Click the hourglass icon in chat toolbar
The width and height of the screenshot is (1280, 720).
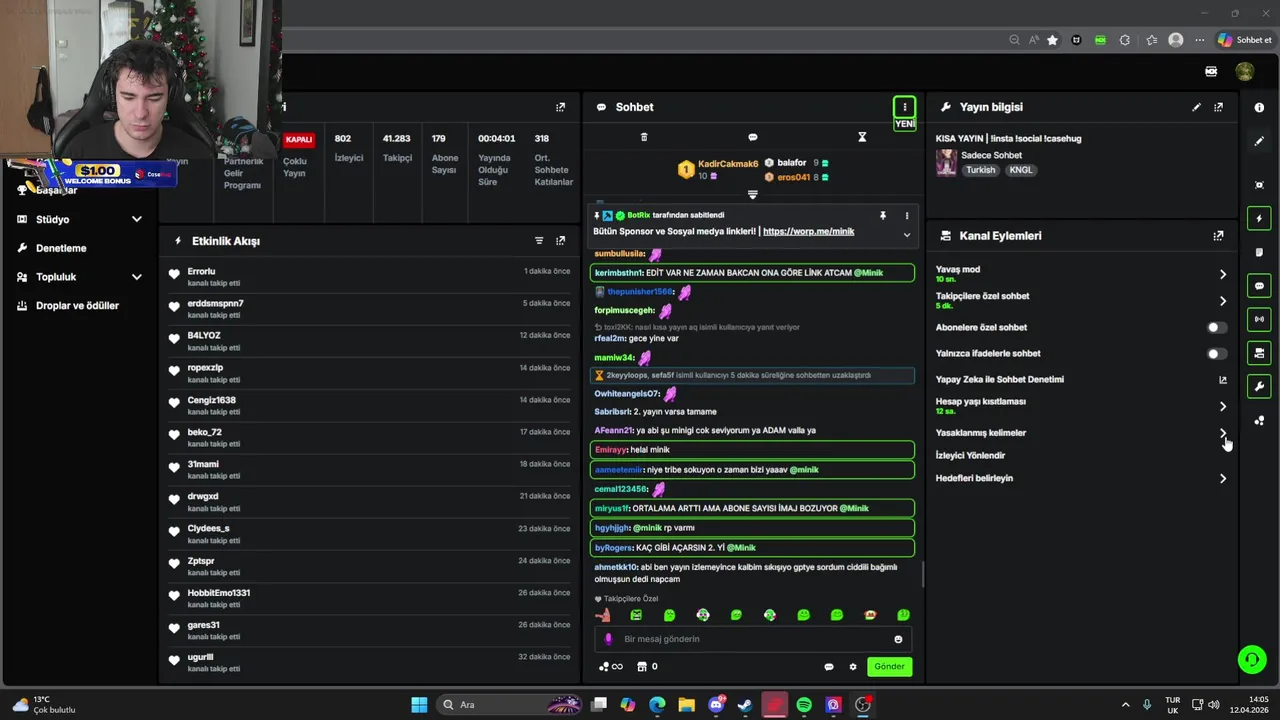tap(862, 137)
